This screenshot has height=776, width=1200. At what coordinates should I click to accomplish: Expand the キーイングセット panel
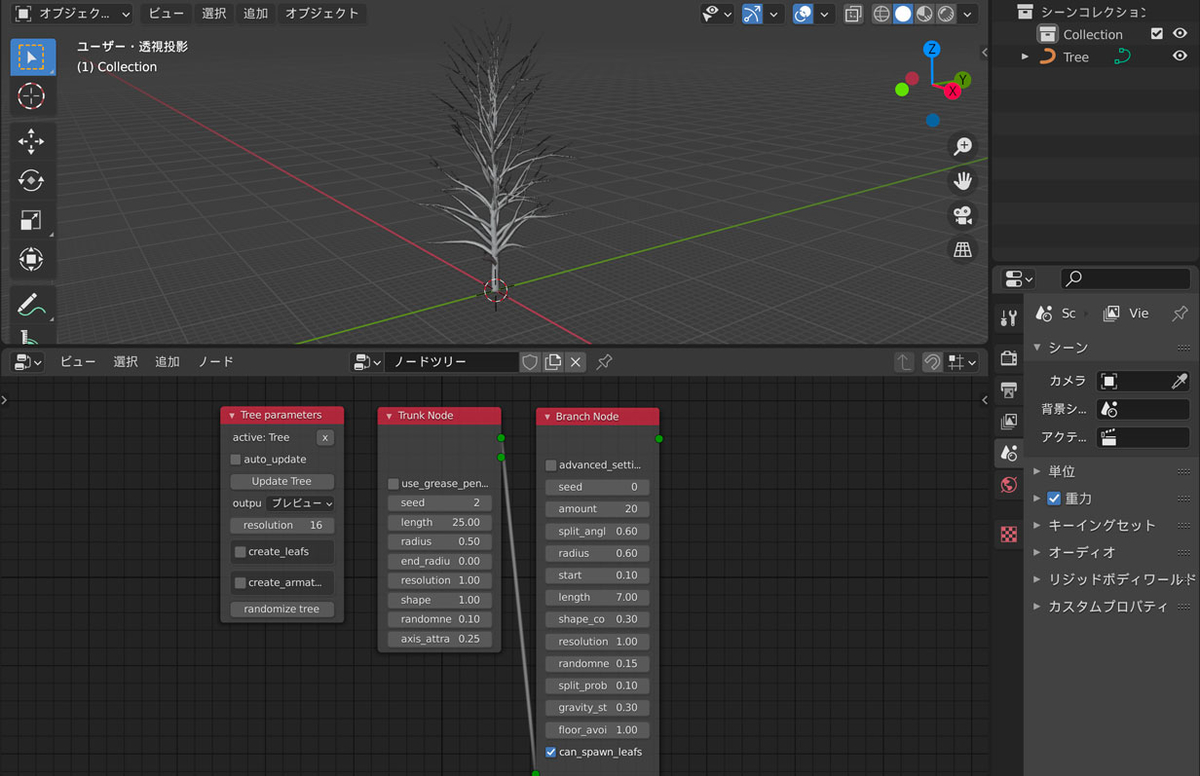point(1038,525)
